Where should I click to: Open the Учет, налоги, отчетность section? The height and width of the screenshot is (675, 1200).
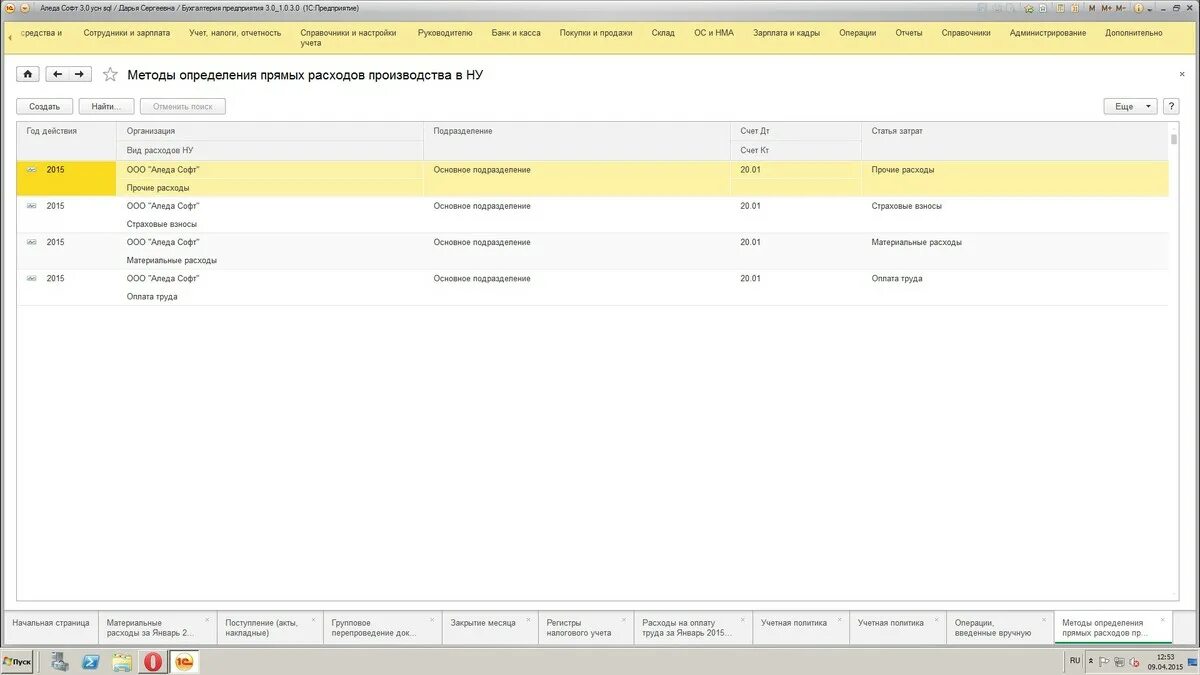(x=235, y=33)
